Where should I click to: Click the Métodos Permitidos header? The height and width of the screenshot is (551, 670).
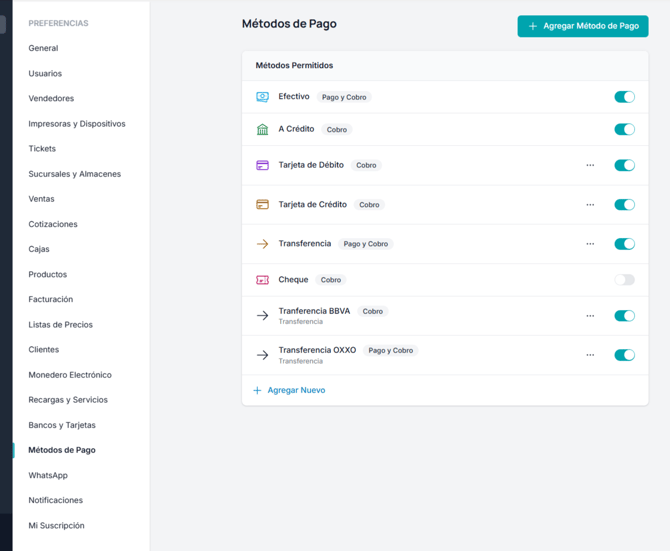coord(294,65)
